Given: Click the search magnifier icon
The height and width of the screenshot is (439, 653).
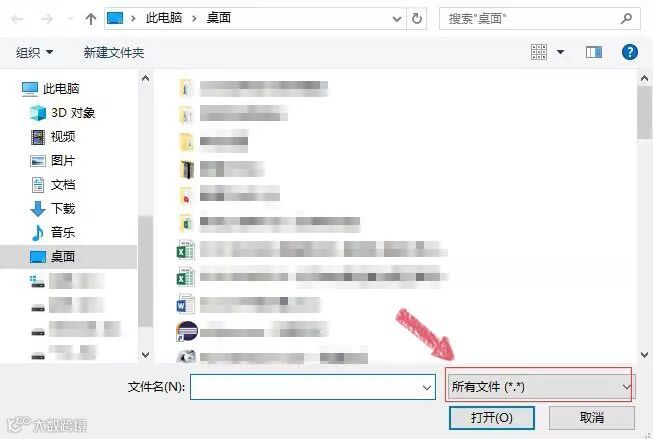Looking at the screenshot, I should pyautogui.click(x=626, y=19).
